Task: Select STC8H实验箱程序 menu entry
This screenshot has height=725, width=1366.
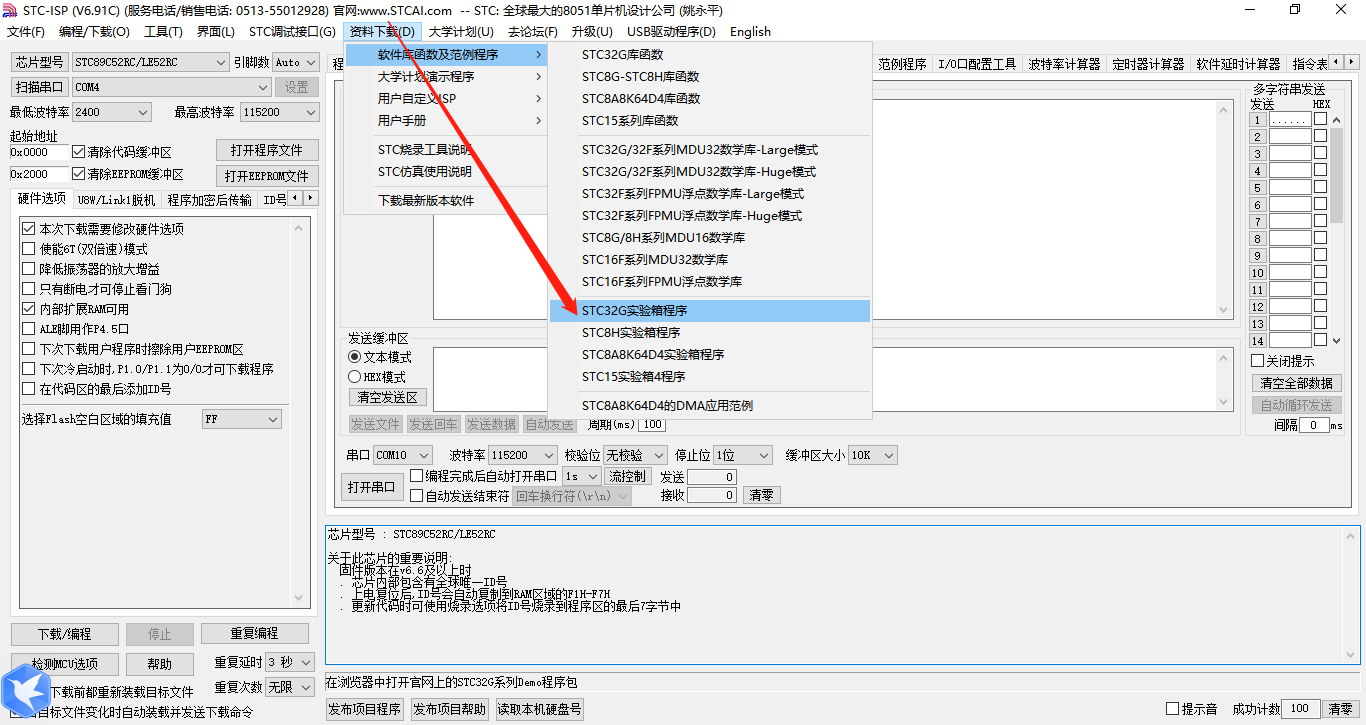Action: [x=710, y=333]
